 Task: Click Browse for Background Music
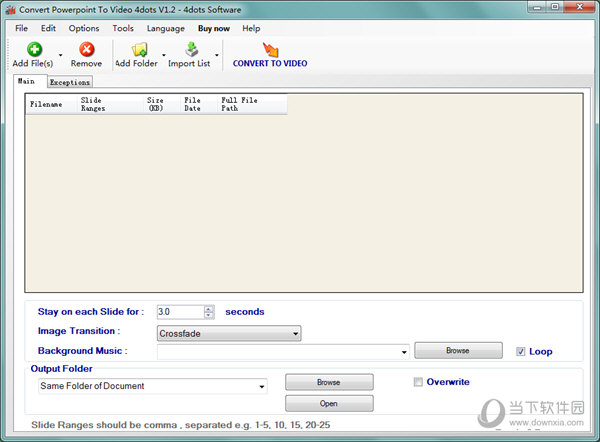pyautogui.click(x=458, y=351)
